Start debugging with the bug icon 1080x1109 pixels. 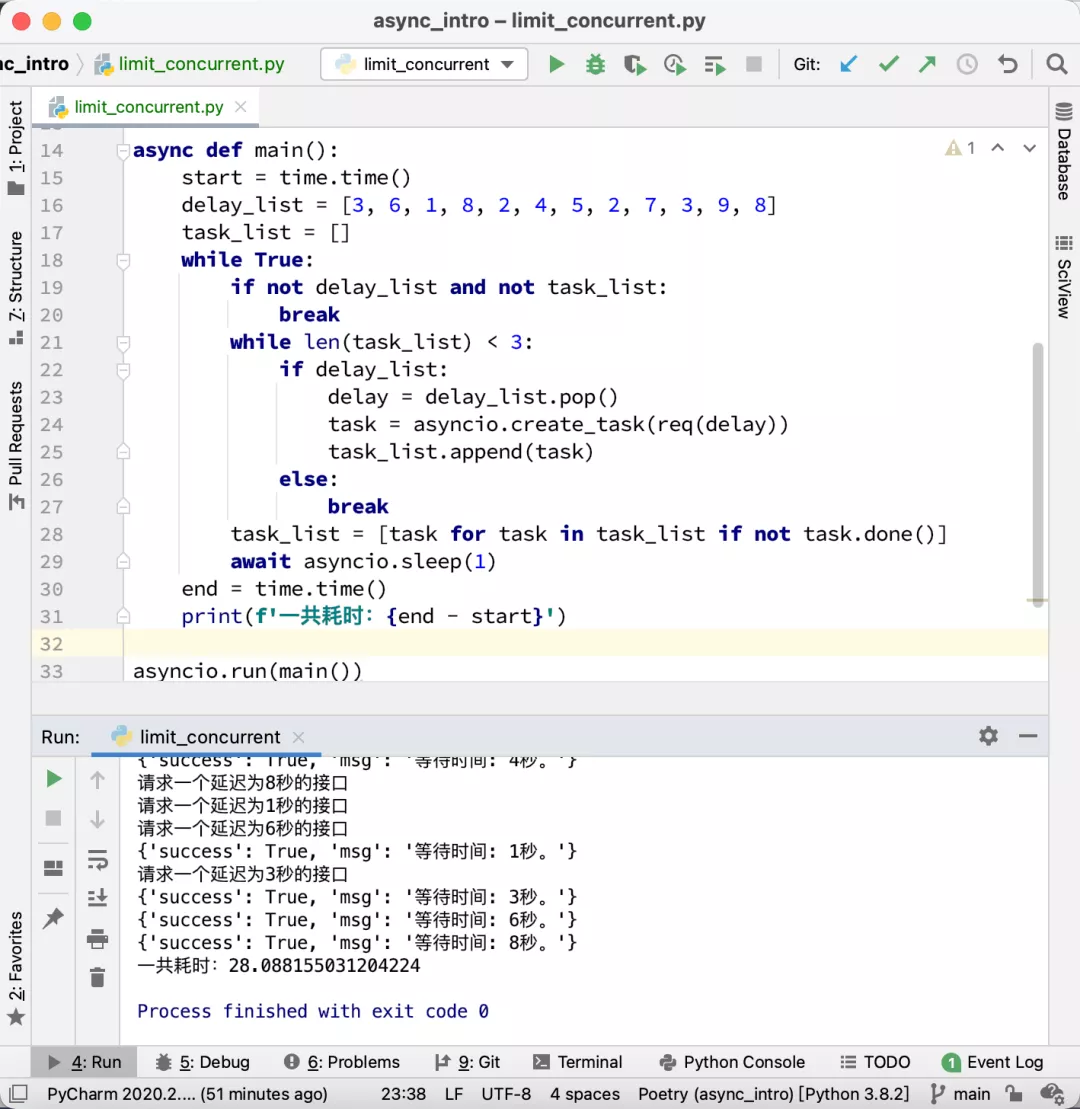click(x=596, y=65)
